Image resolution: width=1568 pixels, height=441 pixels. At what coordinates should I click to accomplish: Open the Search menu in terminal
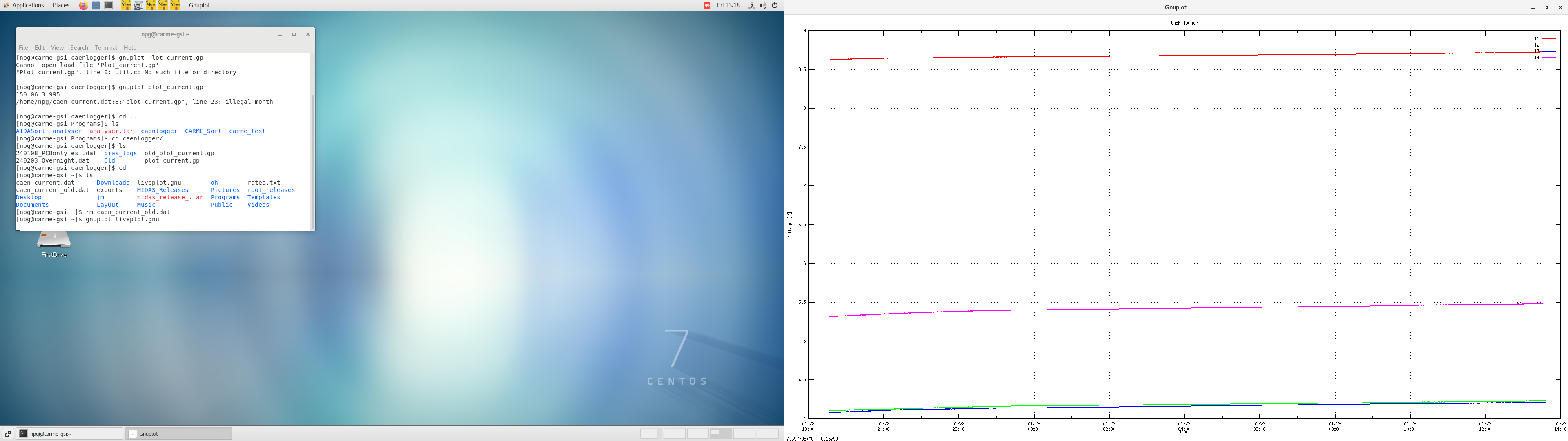pos(79,47)
